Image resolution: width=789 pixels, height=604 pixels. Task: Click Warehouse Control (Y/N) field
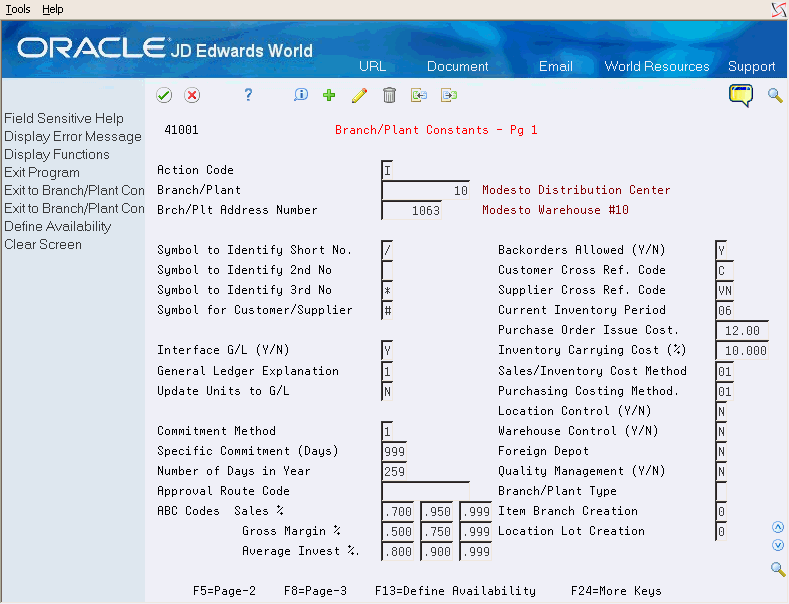pyautogui.click(x=721, y=431)
